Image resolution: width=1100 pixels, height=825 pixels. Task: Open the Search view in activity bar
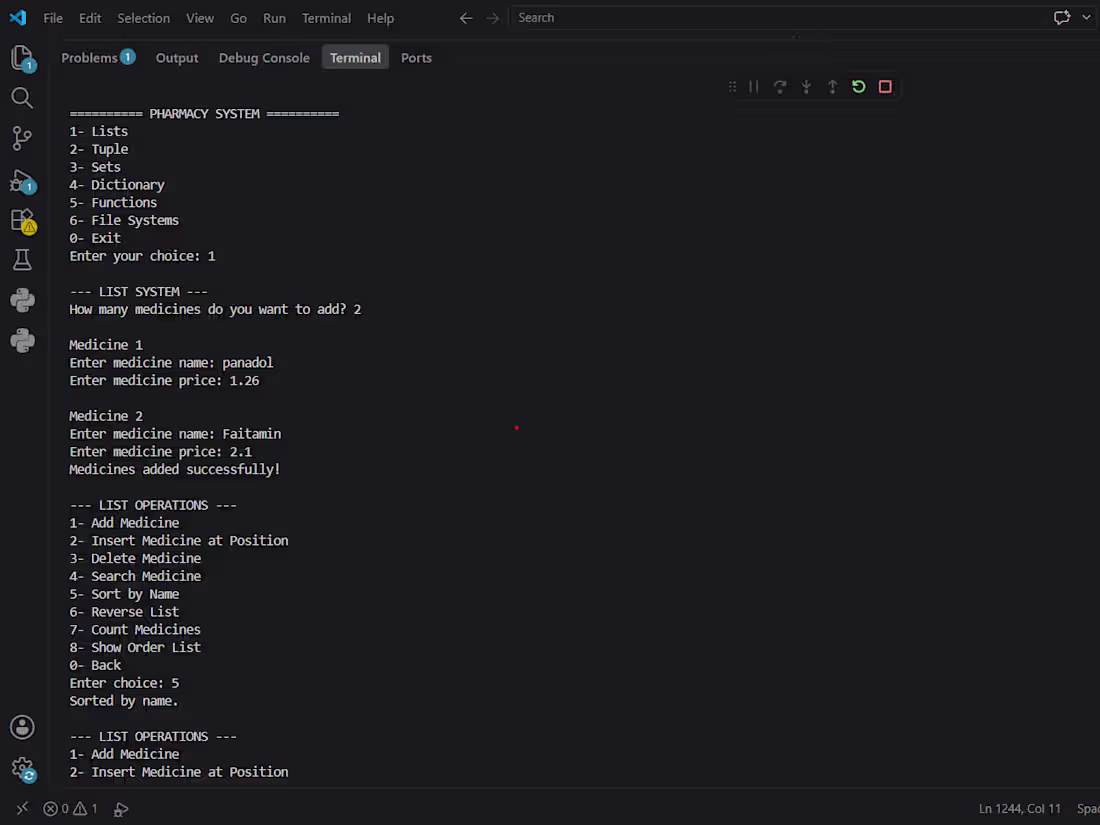22,98
